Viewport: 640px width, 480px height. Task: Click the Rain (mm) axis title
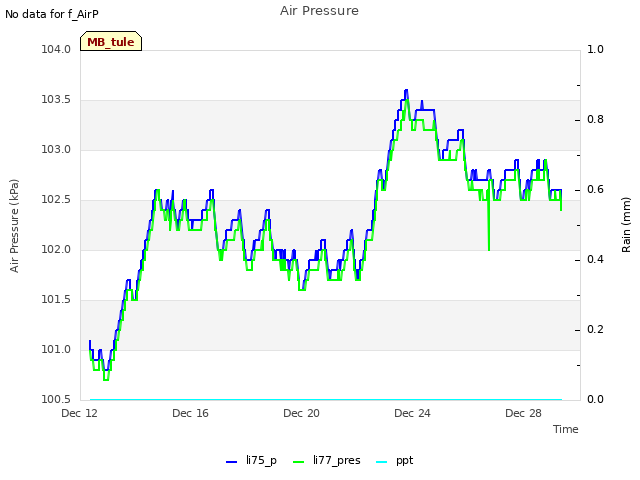[626, 225]
